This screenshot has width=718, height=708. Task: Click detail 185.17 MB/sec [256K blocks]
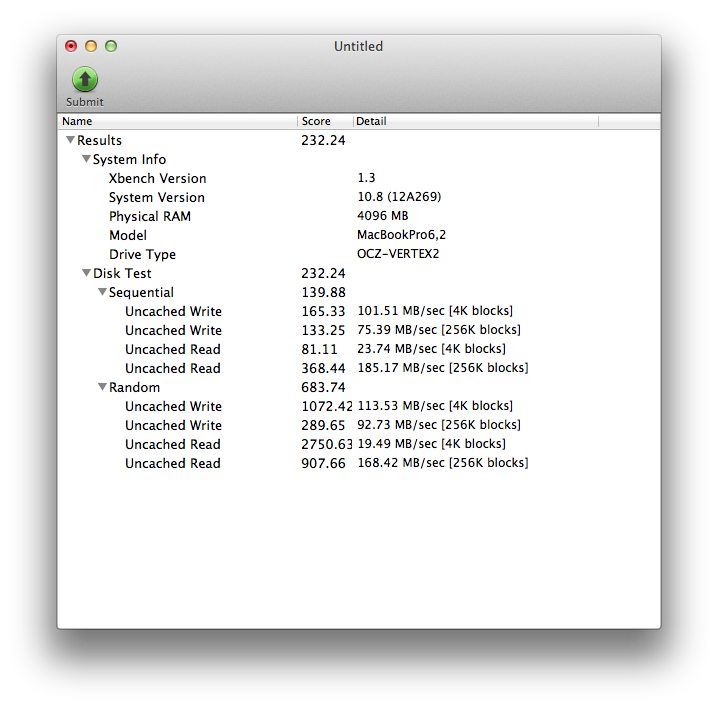pos(443,368)
